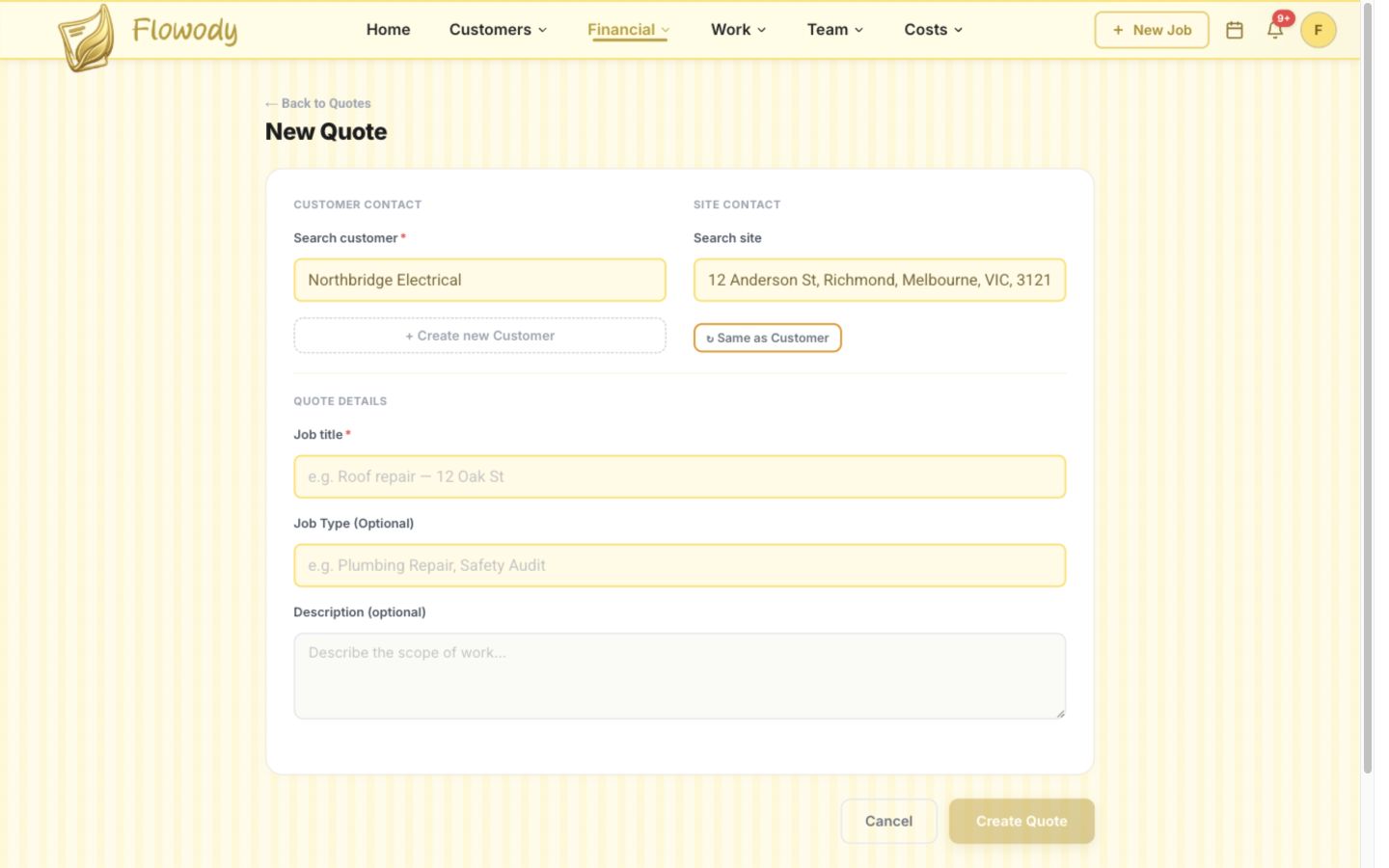The height and width of the screenshot is (868, 1389).
Task: Click into the Job title field
Action: tap(679, 476)
